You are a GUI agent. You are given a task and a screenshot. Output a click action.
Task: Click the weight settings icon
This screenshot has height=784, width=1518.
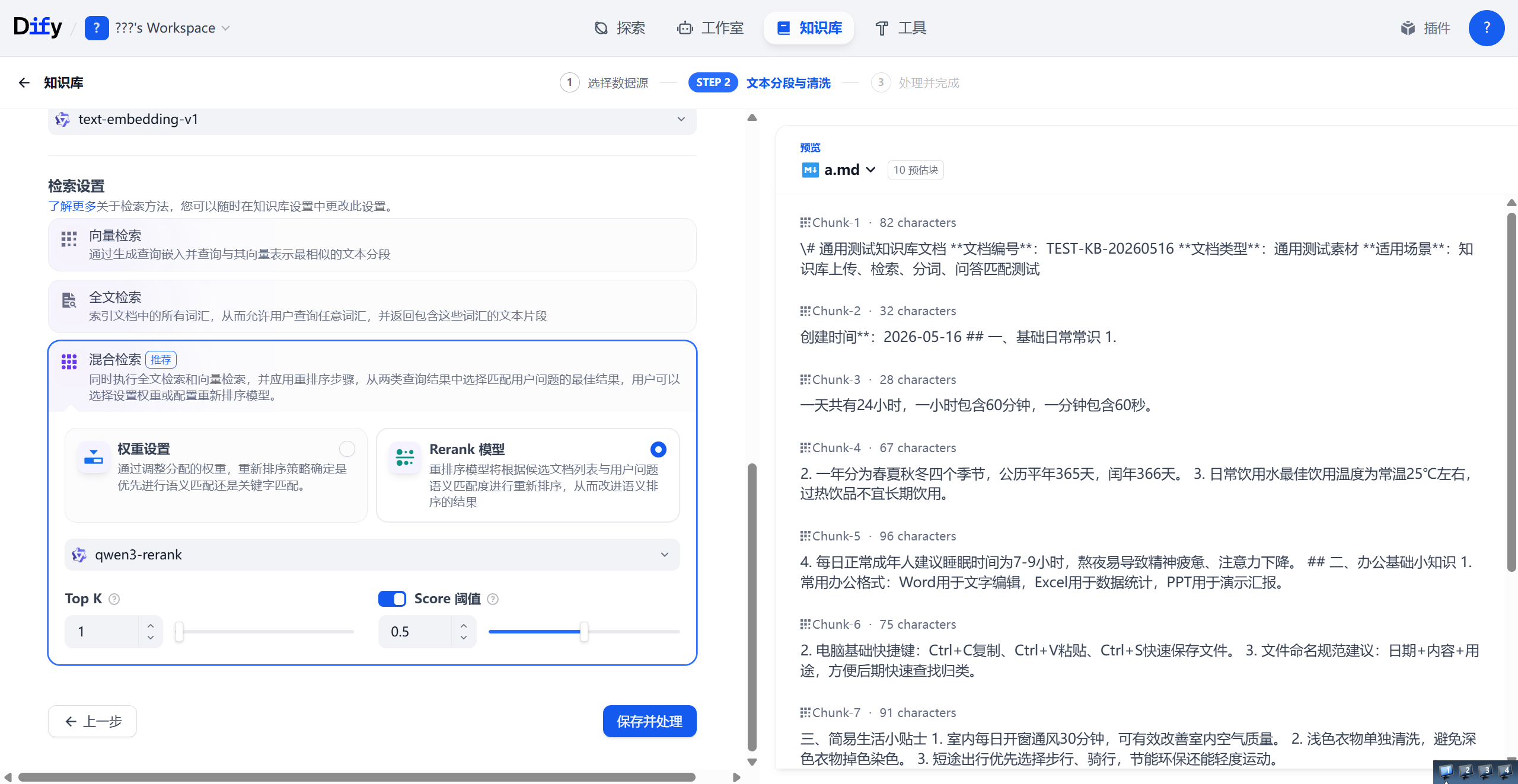[x=94, y=457]
